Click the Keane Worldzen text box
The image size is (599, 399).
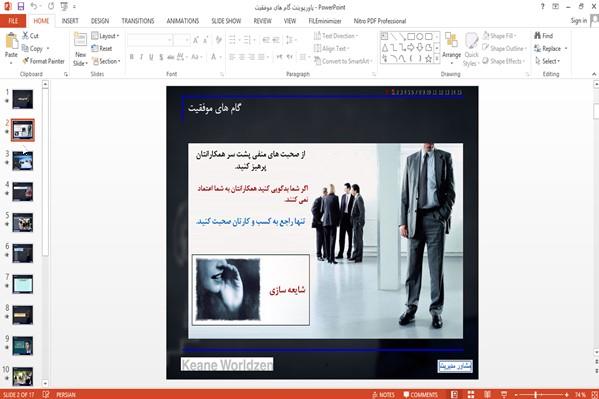coord(227,364)
